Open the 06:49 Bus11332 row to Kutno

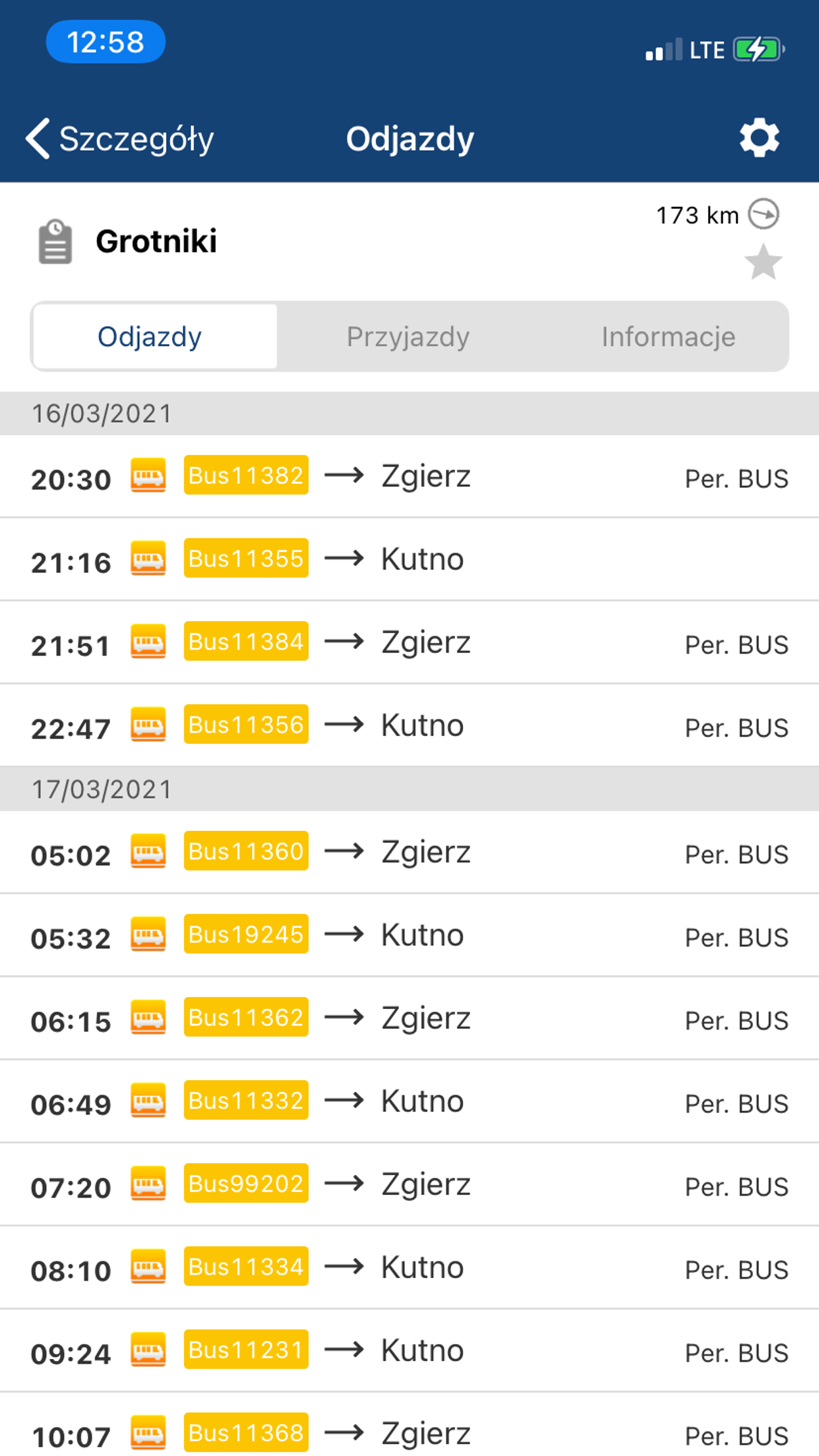click(x=422, y=1101)
